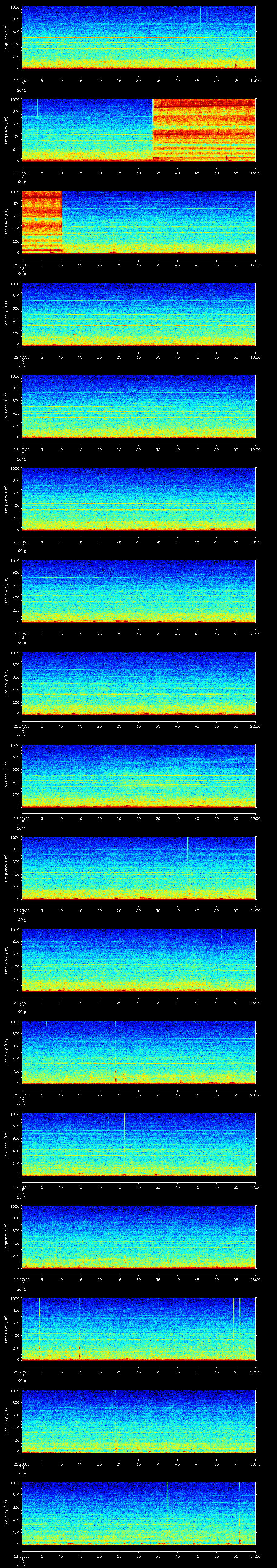Click the red noise block in 22:16:00 panel
Screen dimensions: 277x1568
tap(41, 222)
